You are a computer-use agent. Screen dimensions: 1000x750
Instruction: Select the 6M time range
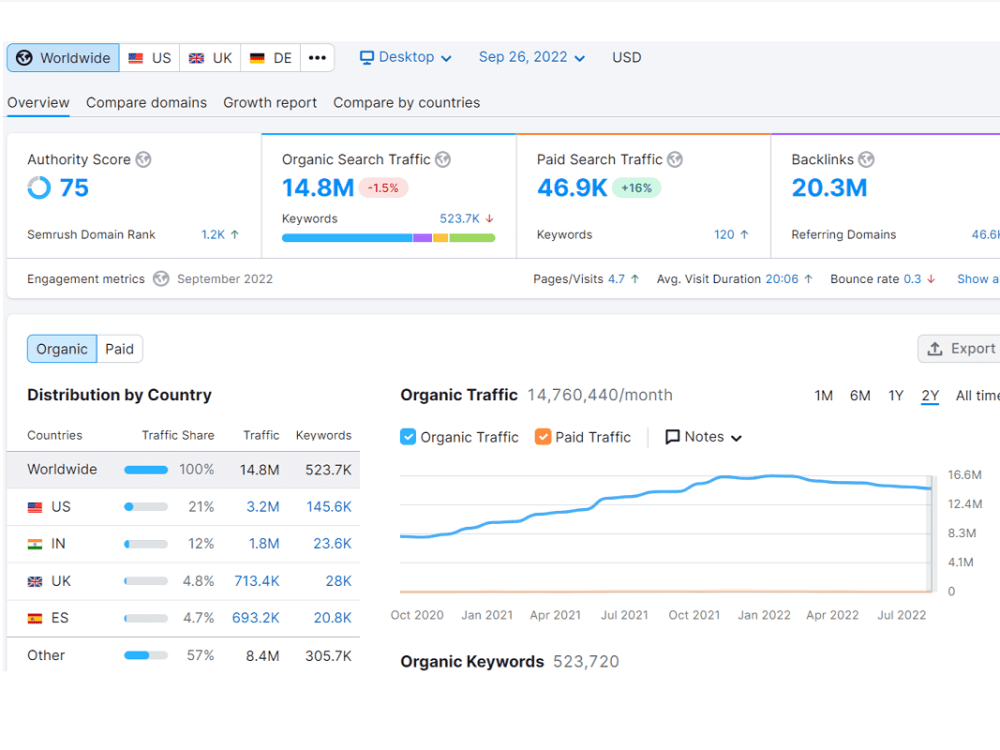(x=860, y=396)
